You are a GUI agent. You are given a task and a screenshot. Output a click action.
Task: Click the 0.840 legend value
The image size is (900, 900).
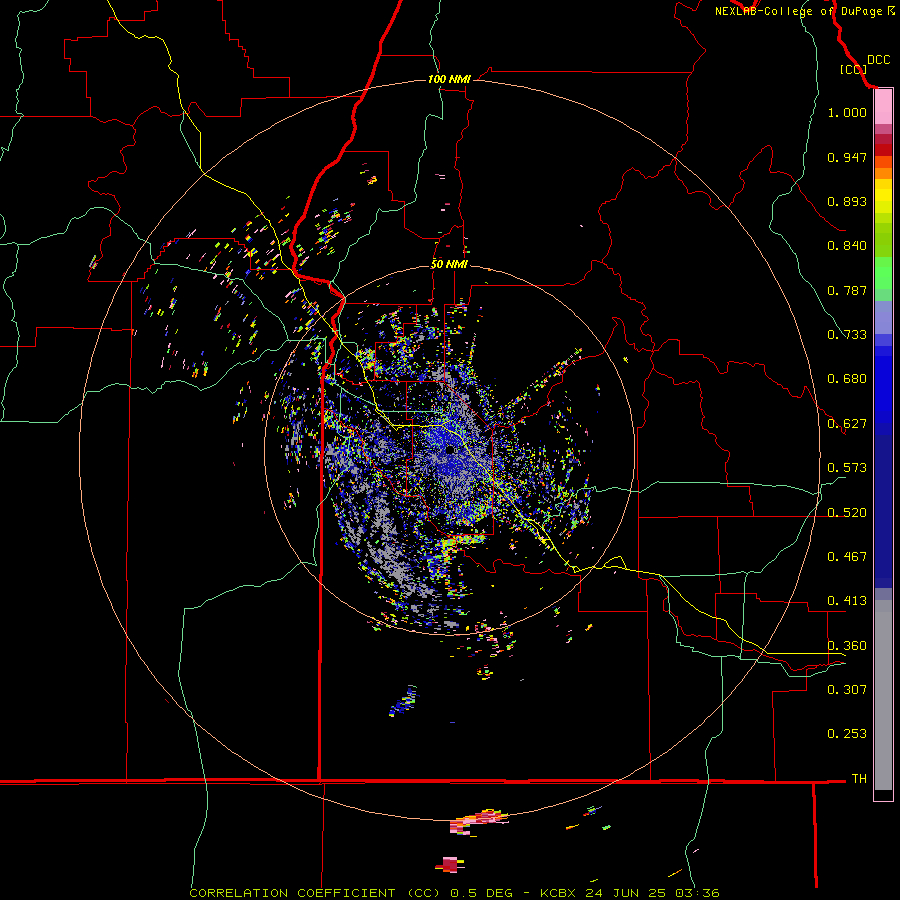click(x=847, y=246)
